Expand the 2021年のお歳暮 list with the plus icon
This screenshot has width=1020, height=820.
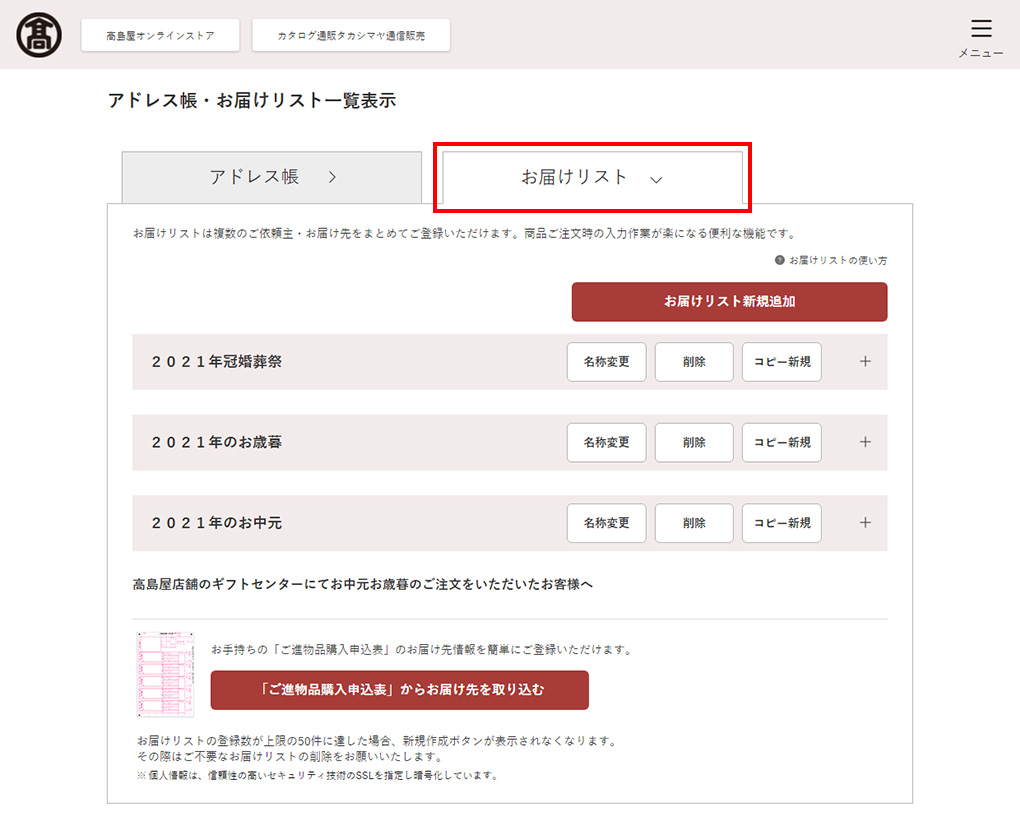coord(865,442)
